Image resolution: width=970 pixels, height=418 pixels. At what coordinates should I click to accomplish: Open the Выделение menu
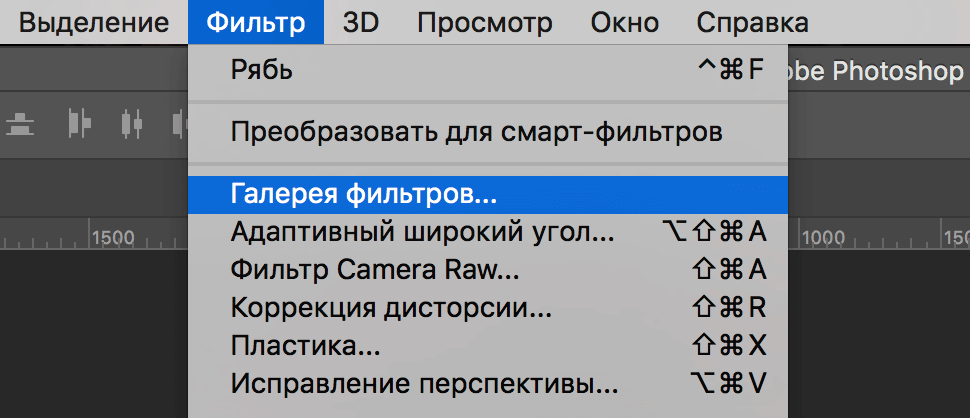click(94, 22)
